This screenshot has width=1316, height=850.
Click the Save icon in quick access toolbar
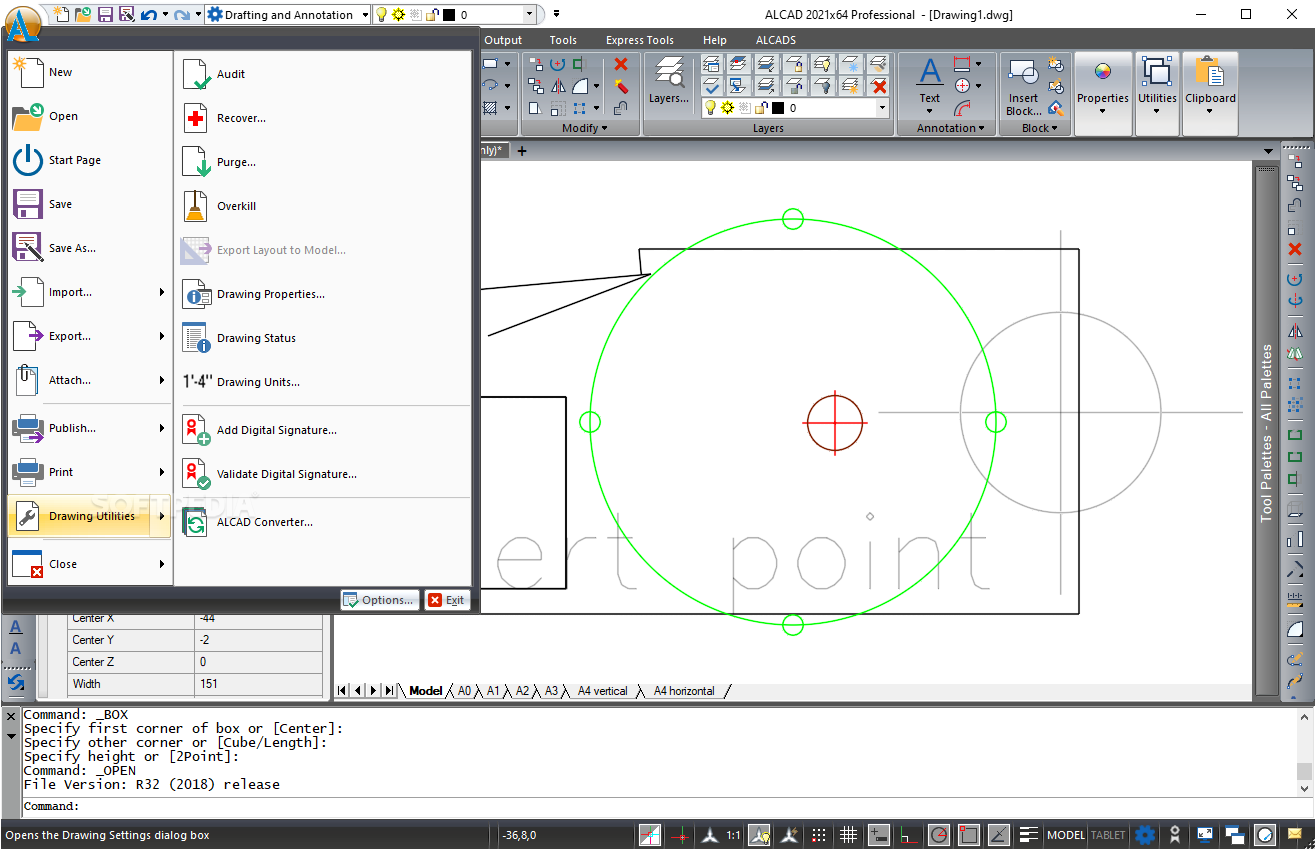(105, 14)
